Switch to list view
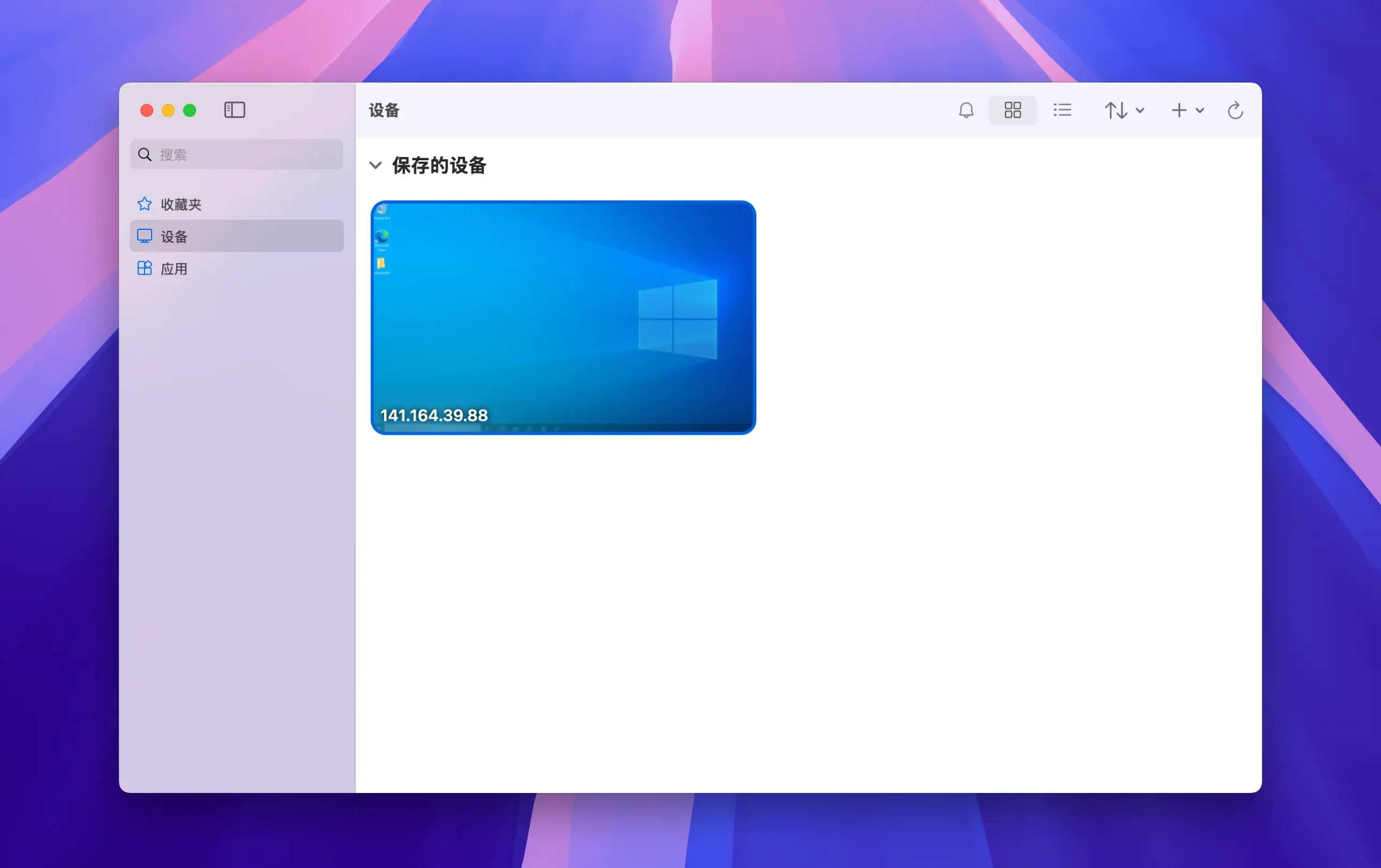 (1062, 110)
